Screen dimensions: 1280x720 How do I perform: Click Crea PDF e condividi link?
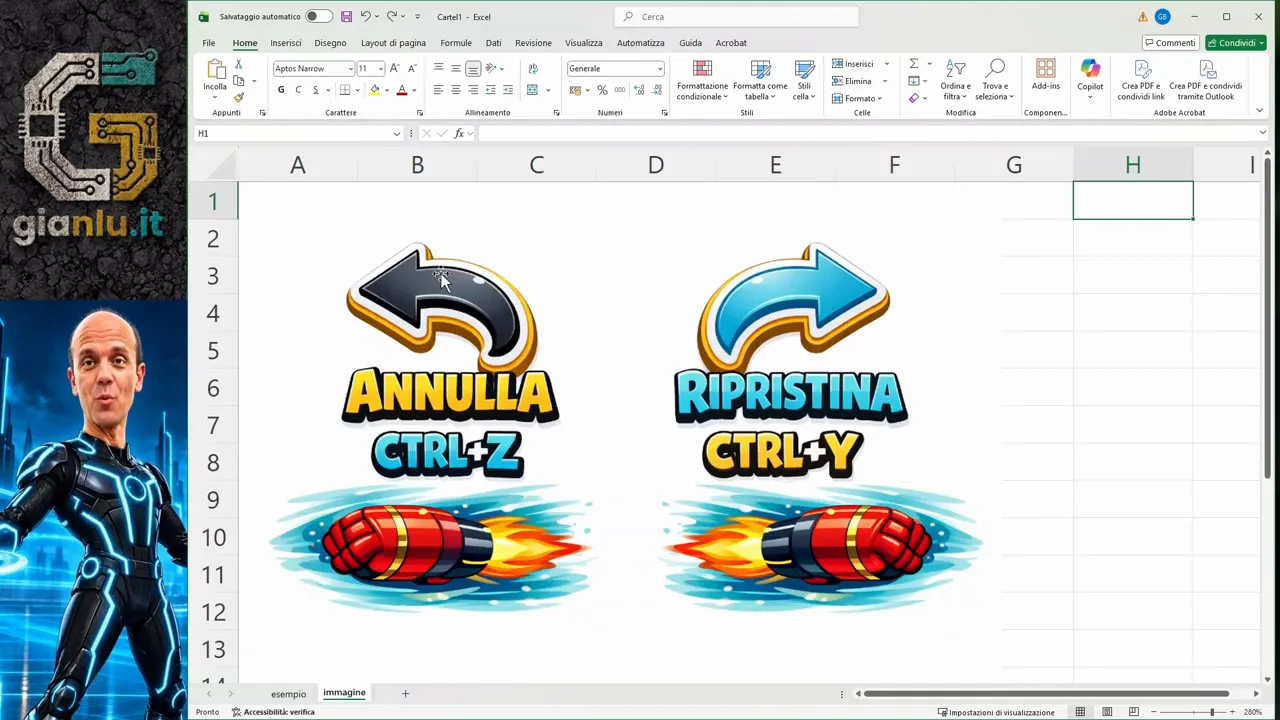tap(1141, 80)
